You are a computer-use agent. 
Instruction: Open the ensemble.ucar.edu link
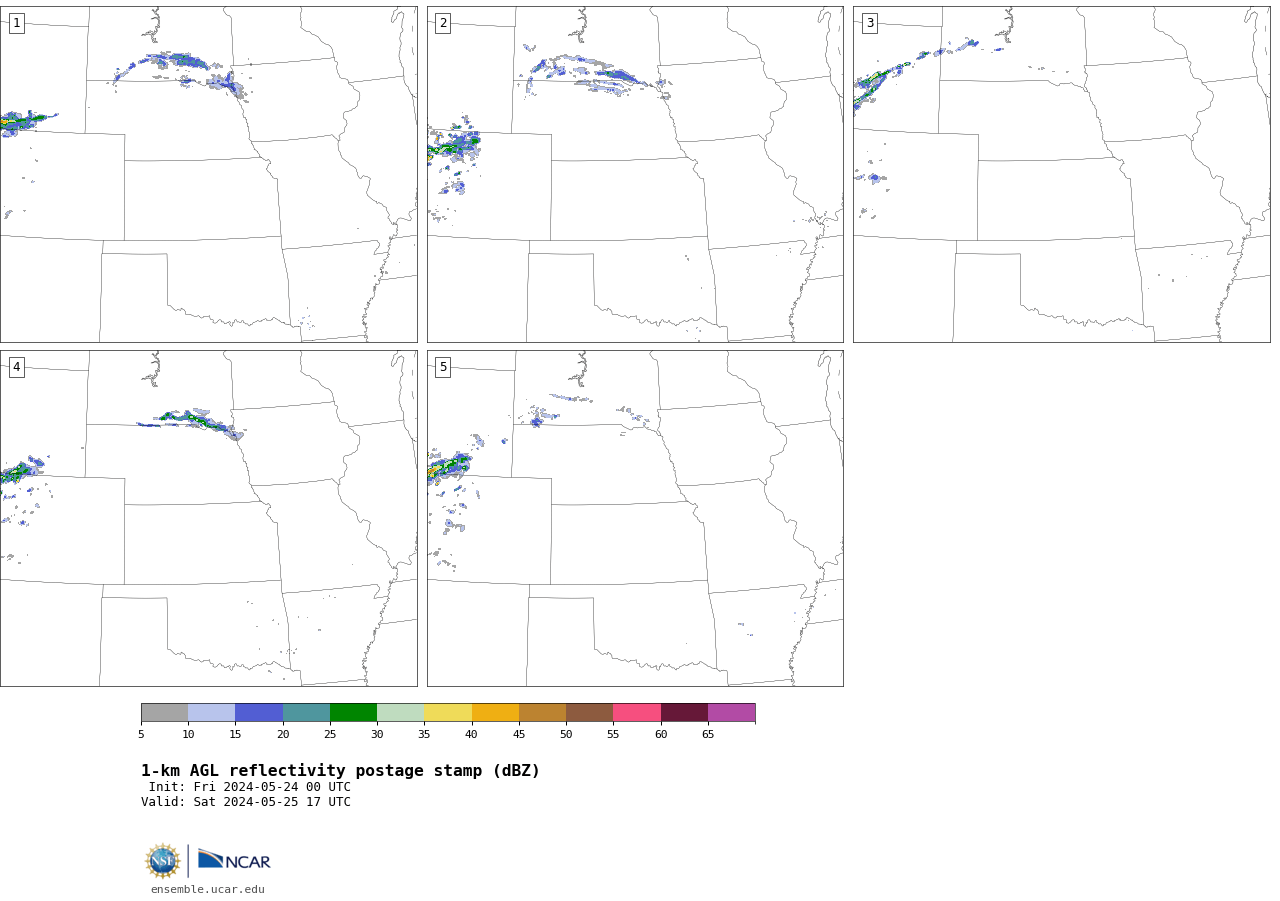[208, 890]
